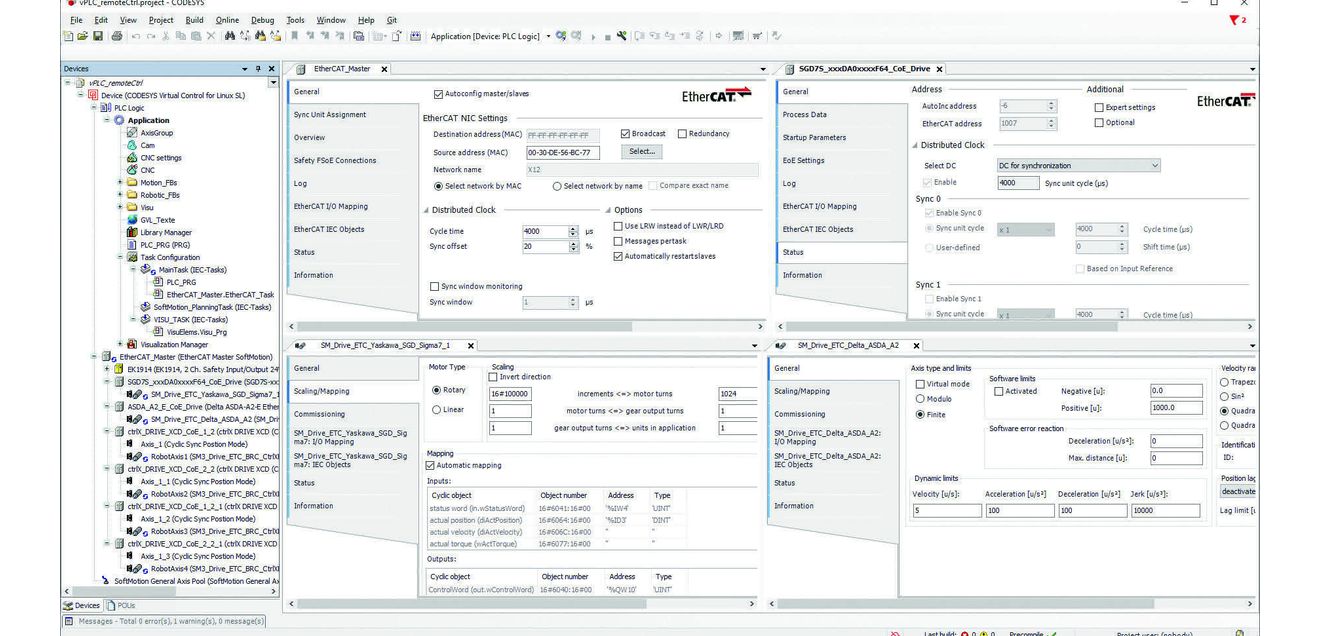Enable the Redundancy checkbox
This screenshot has width=1320, height=636.
[x=682, y=133]
